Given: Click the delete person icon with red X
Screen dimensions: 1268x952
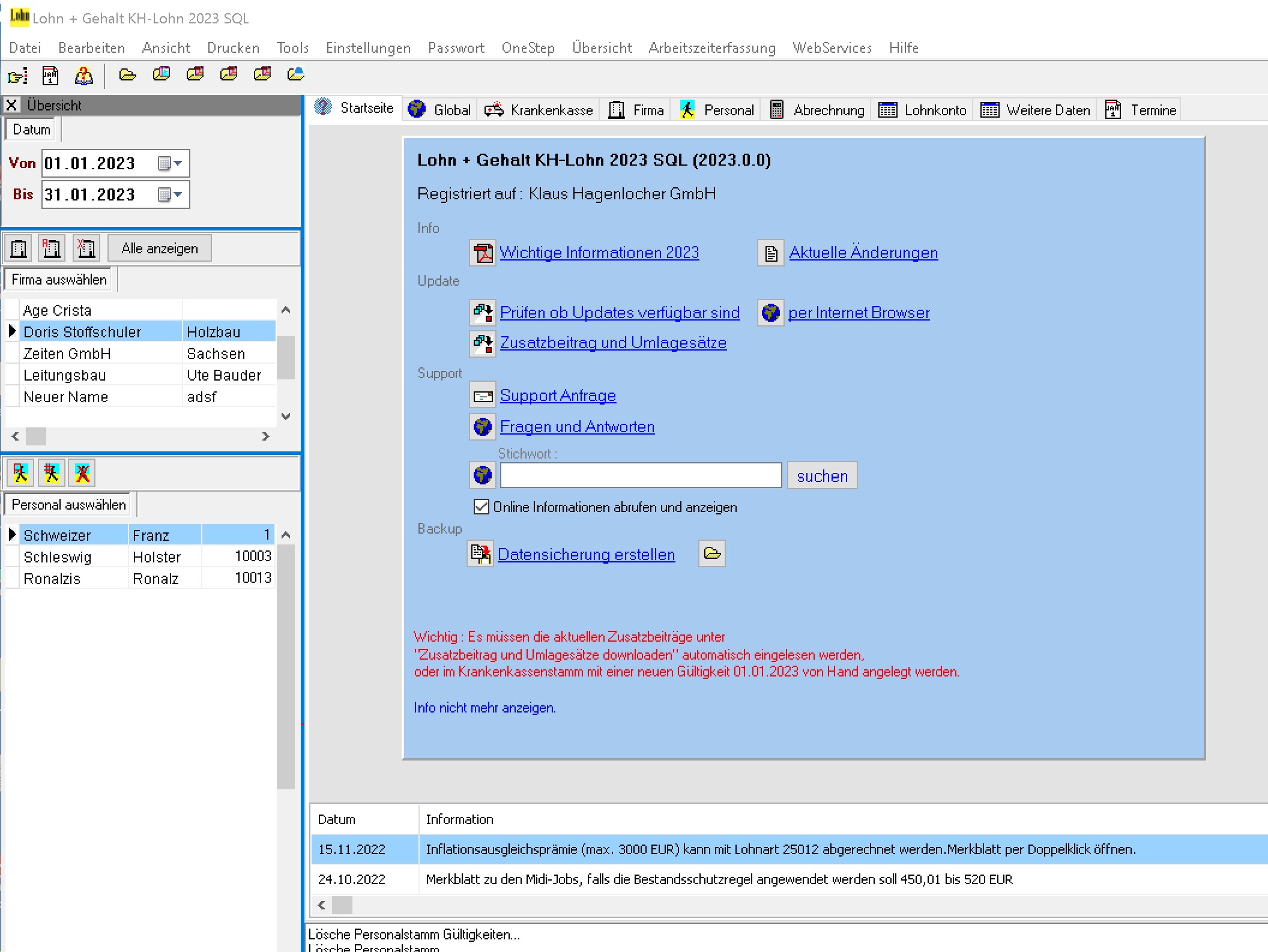Looking at the screenshot, I should [x=83, y=473].
